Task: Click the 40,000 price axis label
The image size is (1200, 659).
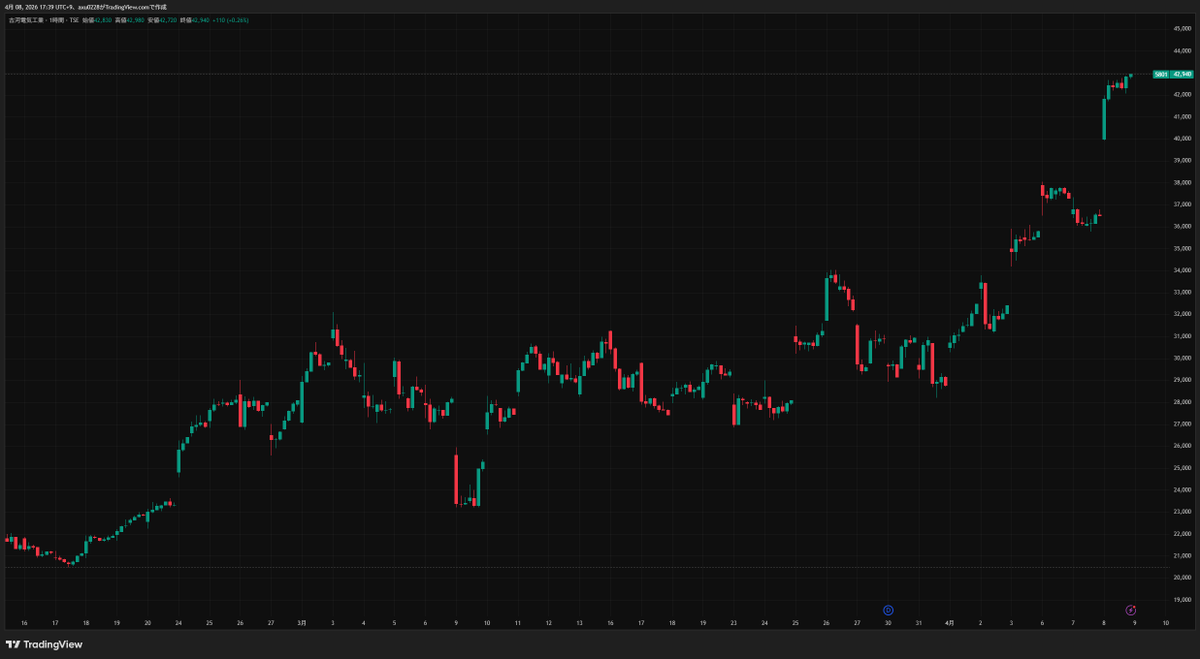Action: click(x=1182, y=138)
